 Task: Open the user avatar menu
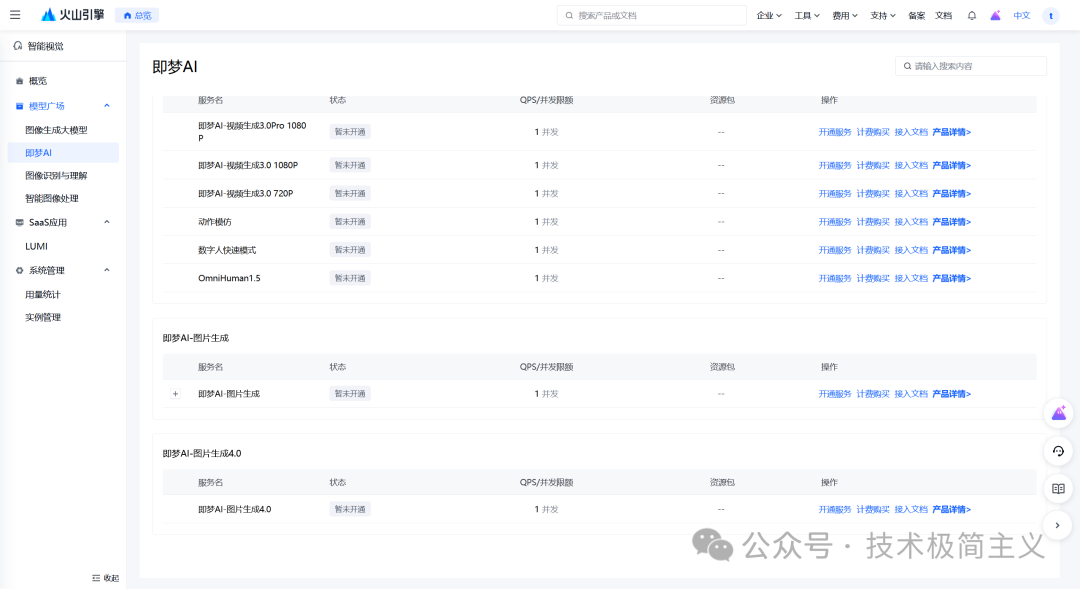(x=1050, y=15)
